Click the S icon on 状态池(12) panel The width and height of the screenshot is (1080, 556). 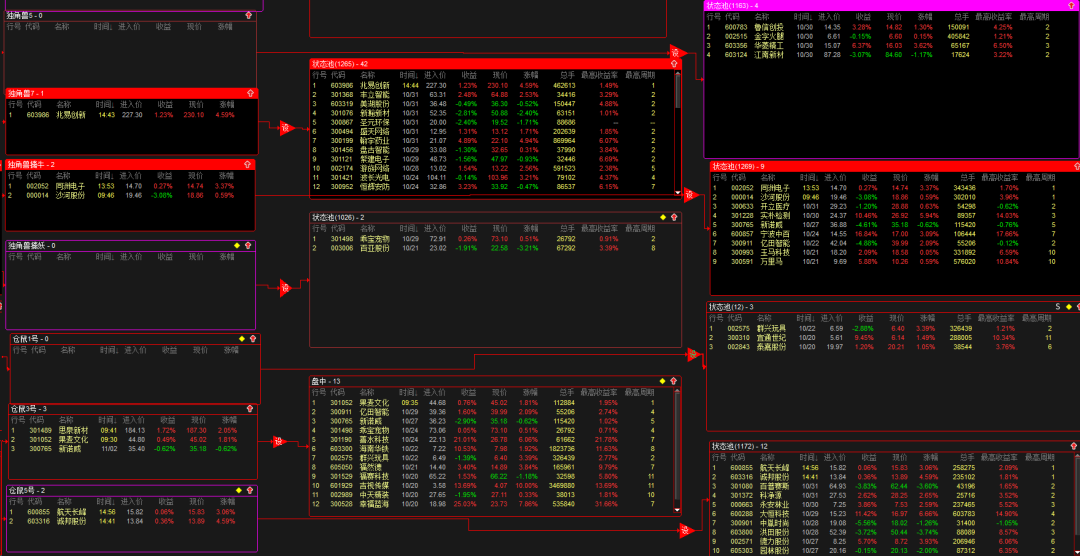[x=1057, y=306]
